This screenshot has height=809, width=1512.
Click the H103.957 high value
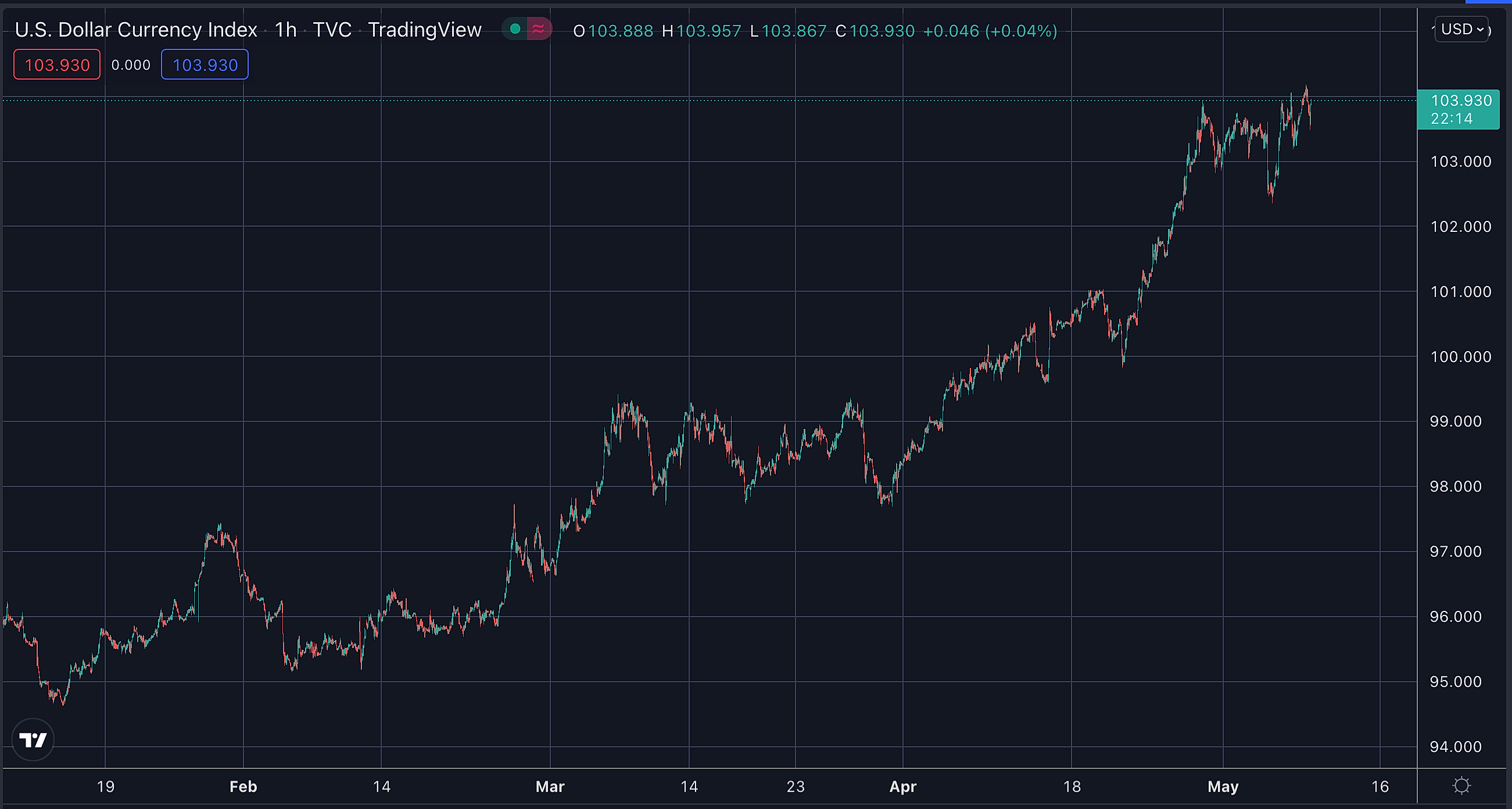(701, 31)
